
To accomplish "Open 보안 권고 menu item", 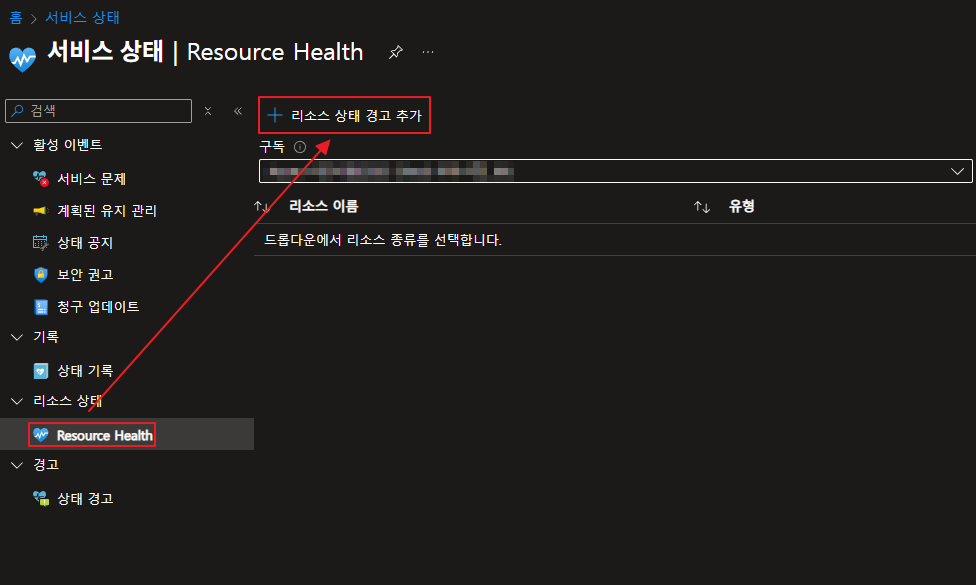I will pos(85,274).
